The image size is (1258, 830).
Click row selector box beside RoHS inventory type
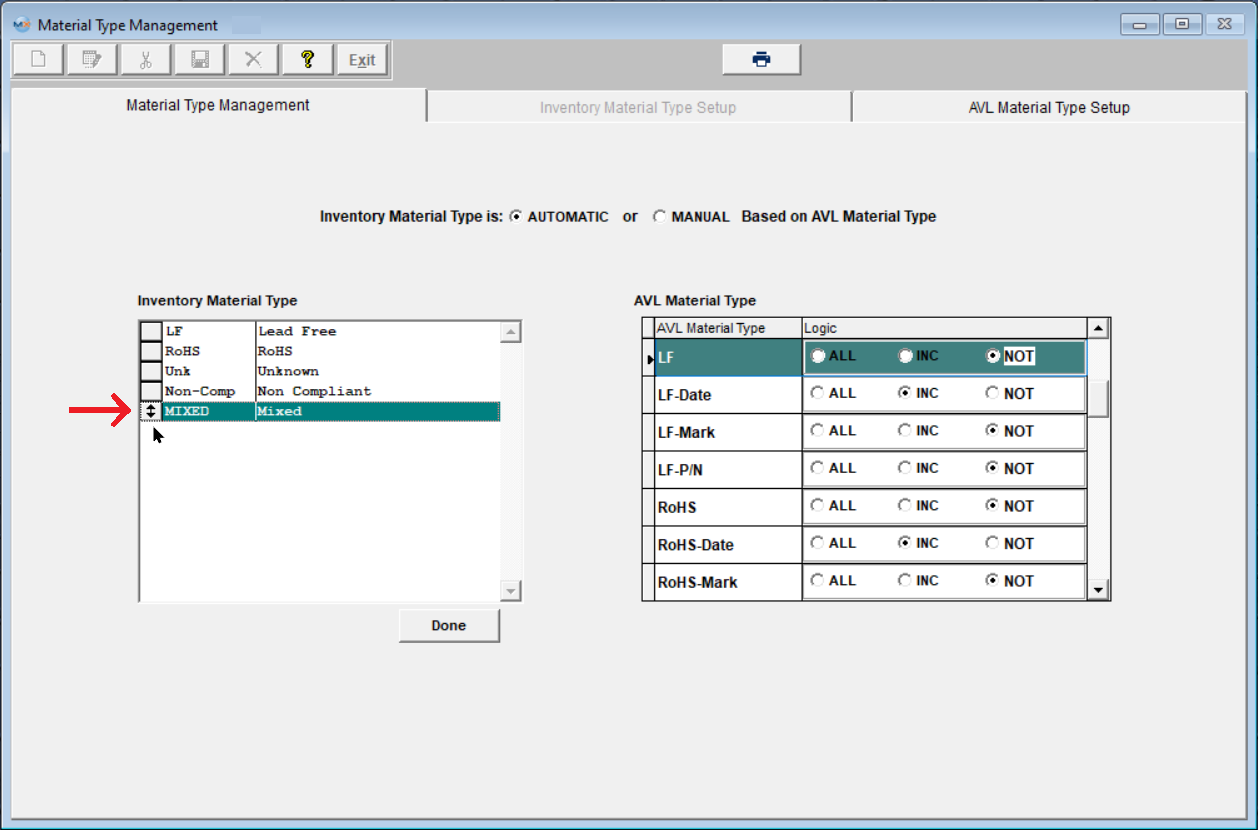pos(150,351)
